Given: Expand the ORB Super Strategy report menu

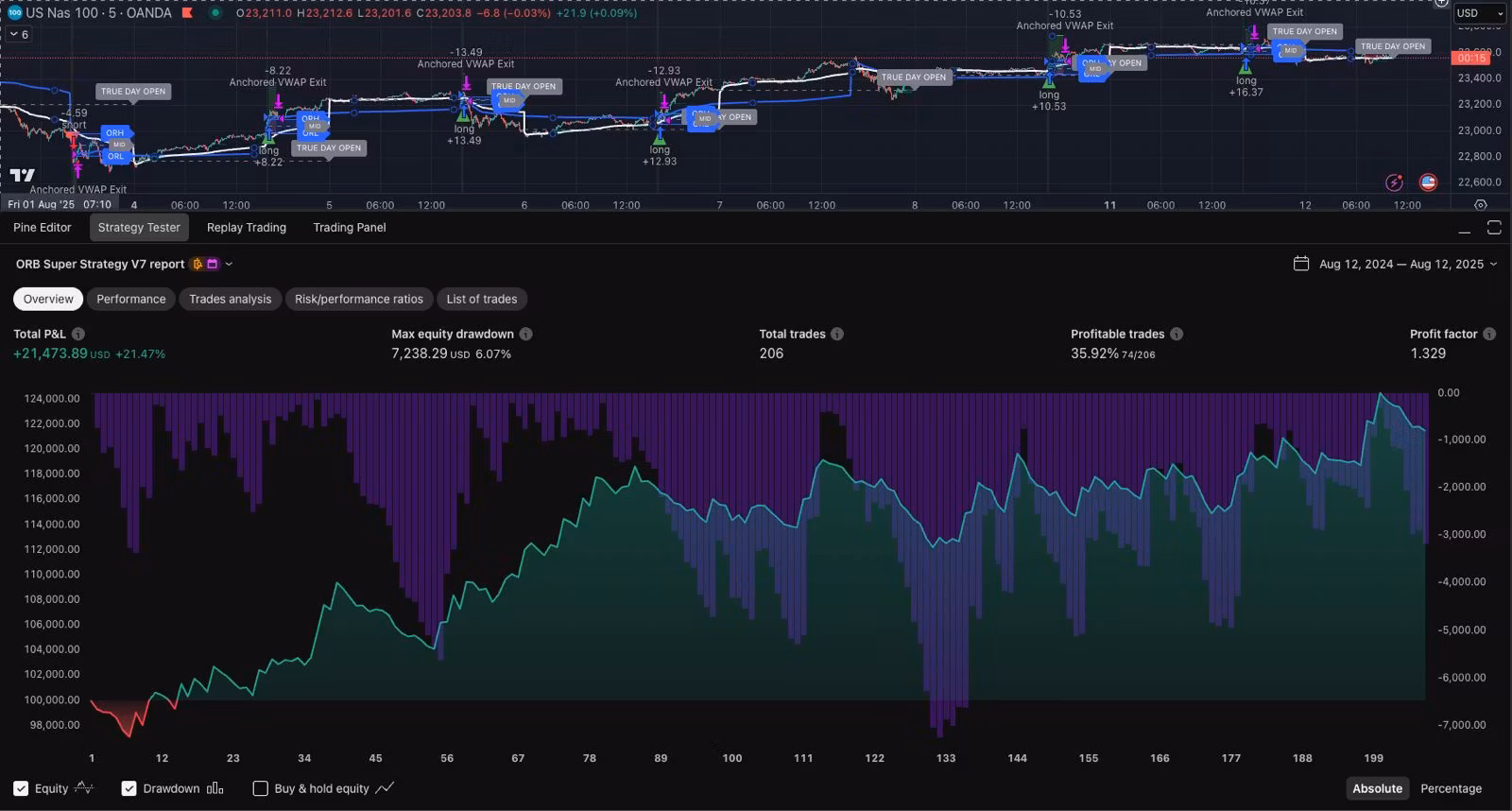Looking at the screenshot, I should point(229,265).
